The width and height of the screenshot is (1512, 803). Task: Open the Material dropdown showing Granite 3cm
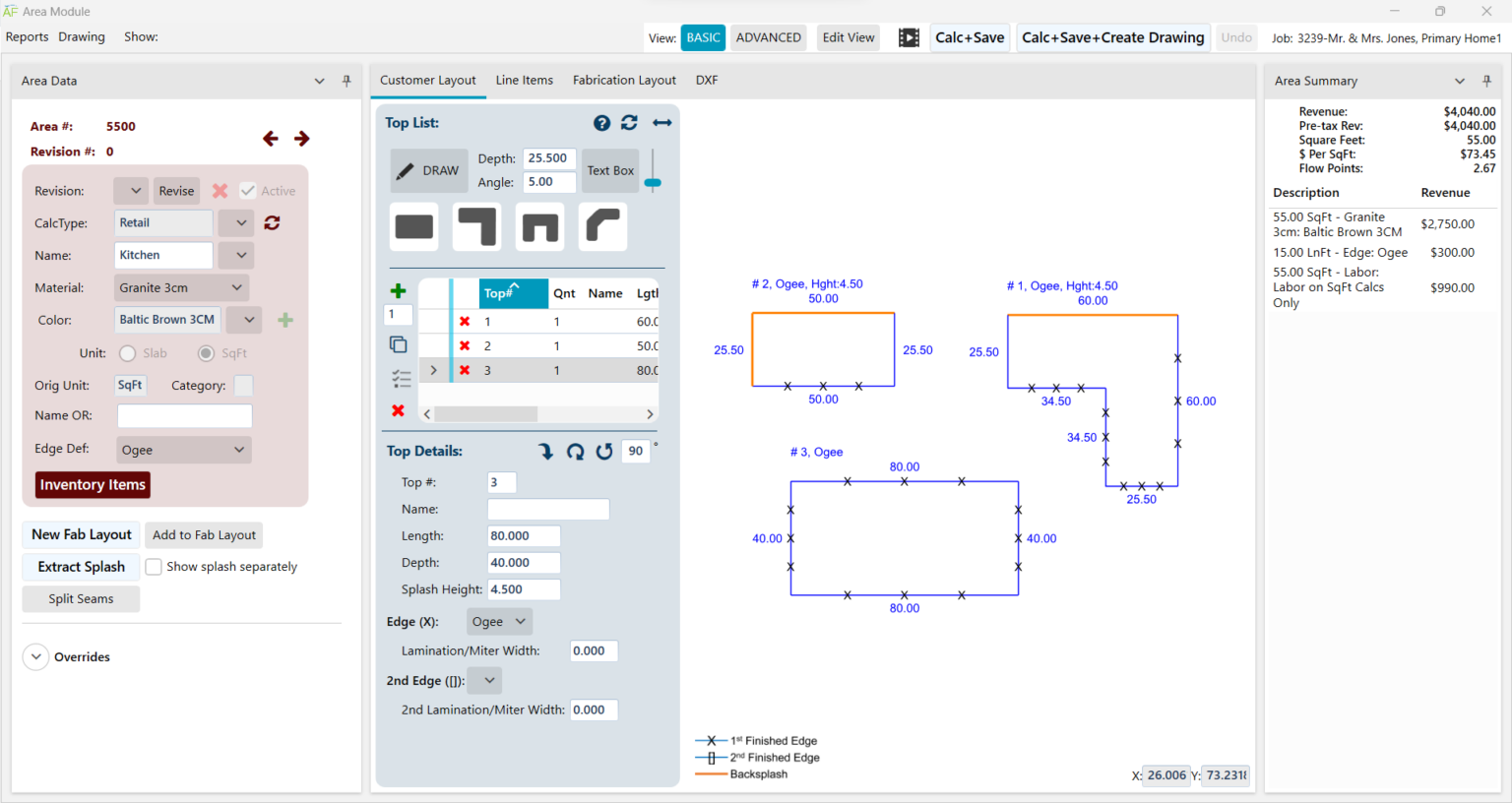[x=181, y=287]
